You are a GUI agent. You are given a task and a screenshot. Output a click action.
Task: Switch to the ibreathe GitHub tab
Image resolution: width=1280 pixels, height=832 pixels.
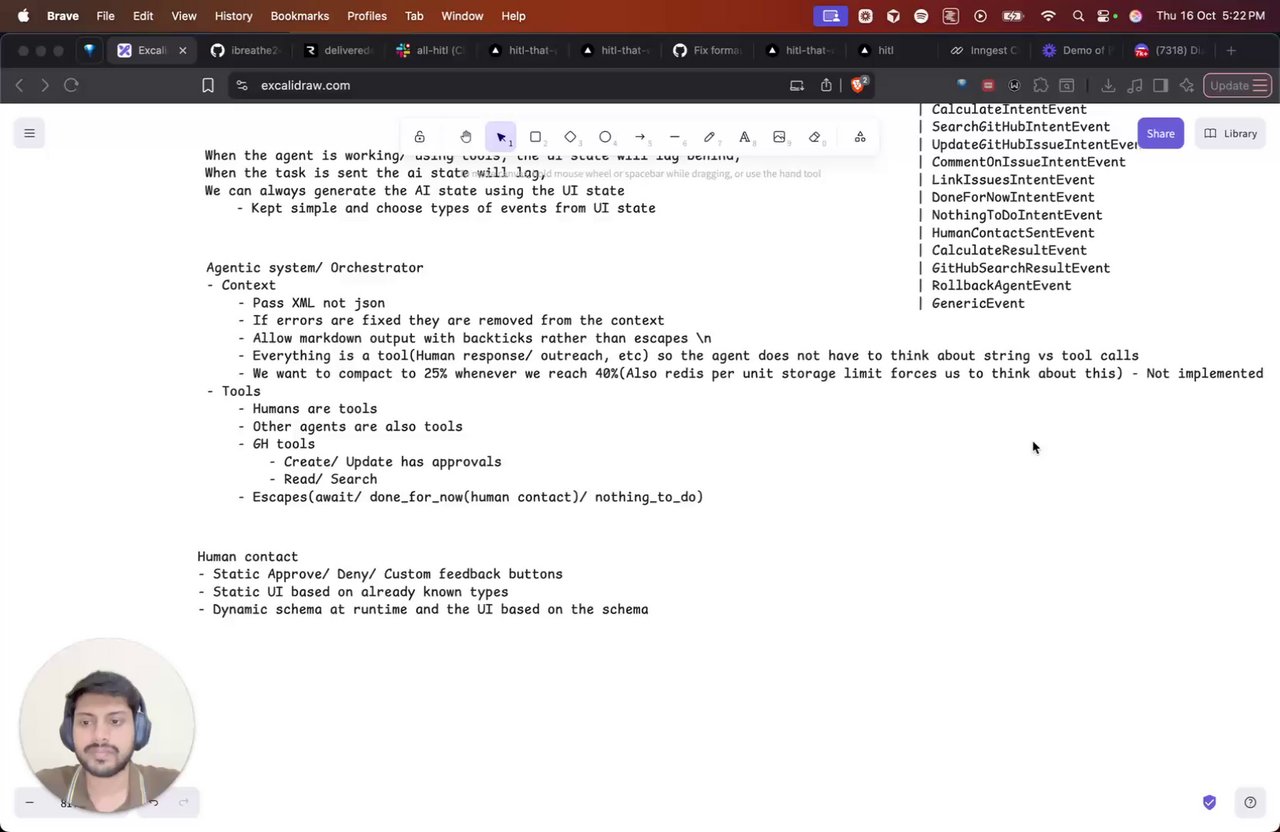[x=245, y=50]
